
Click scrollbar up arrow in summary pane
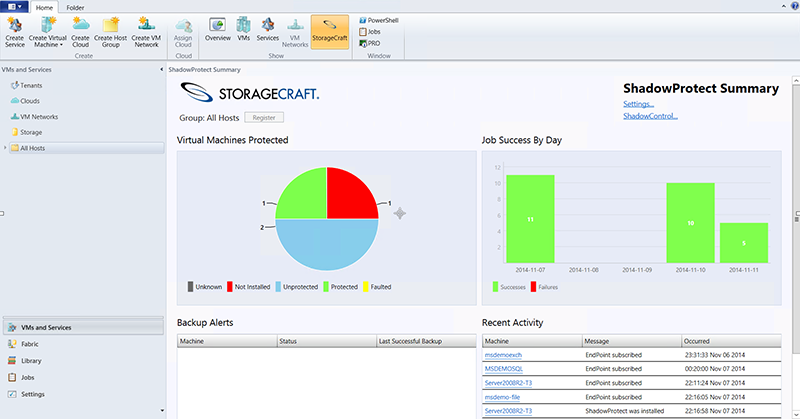pyautogui.click(x=796, y=80)
